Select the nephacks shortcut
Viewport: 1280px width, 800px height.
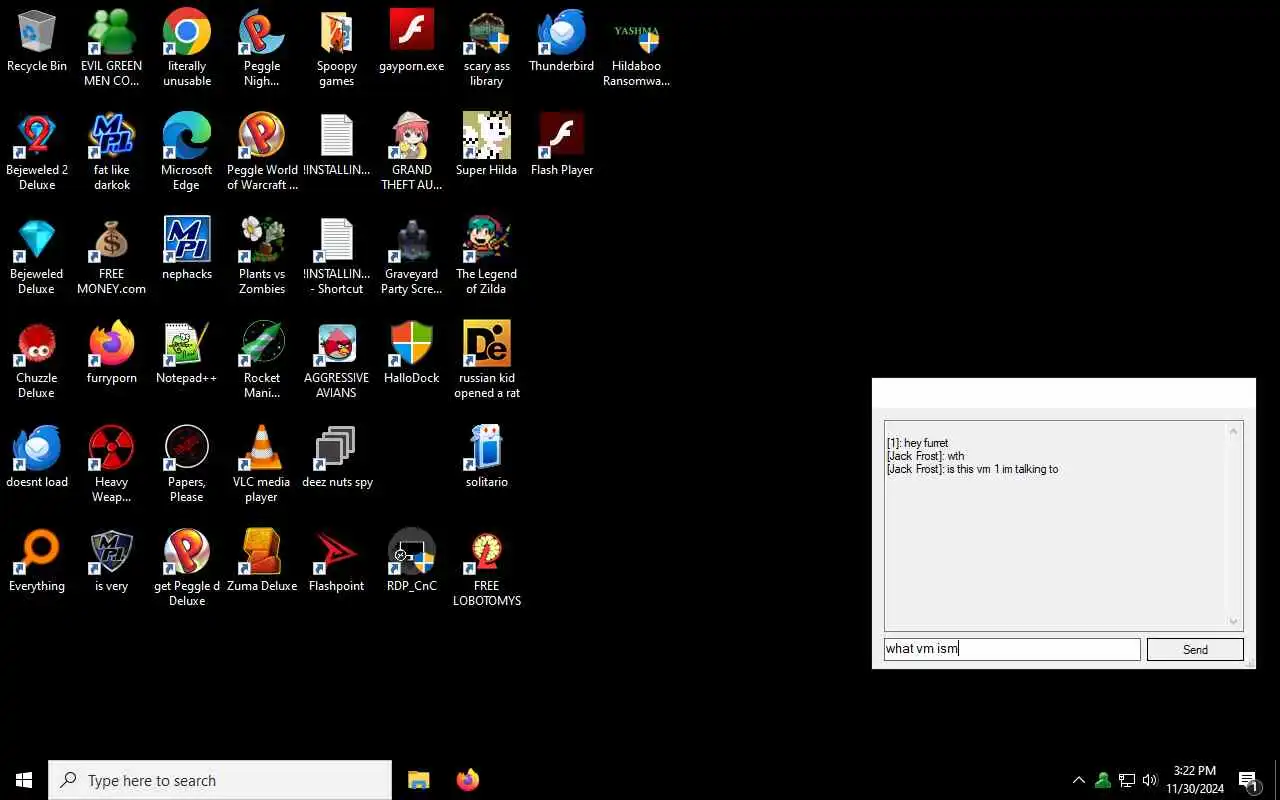coord(187,249)
